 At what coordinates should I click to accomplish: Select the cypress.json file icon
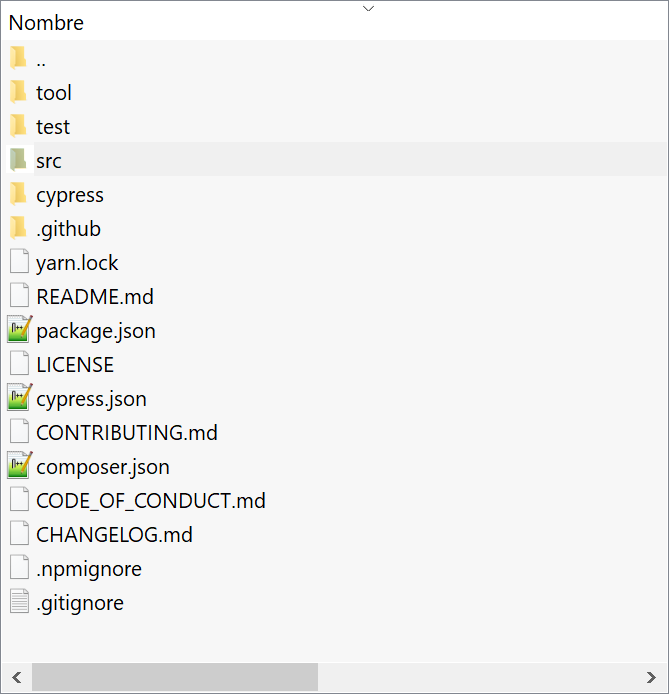click(x=19, y=397)
